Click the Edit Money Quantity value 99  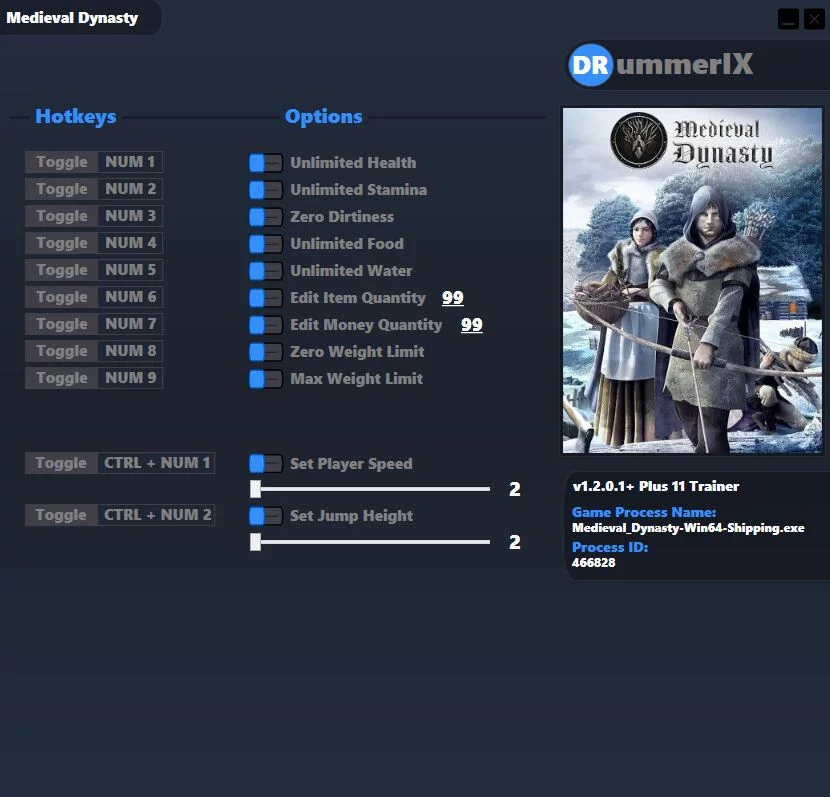point(472,324)
